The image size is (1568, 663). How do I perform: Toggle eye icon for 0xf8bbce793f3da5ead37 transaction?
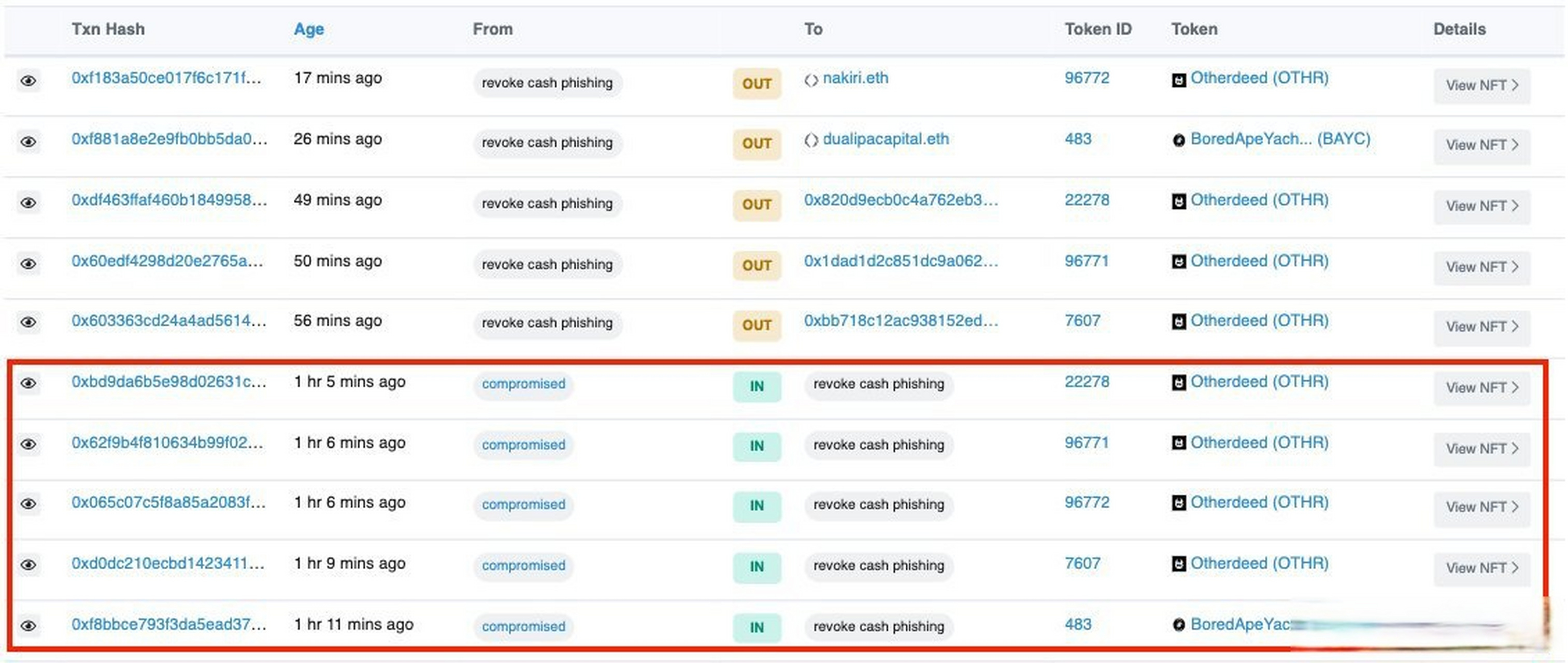click(x=28, y=625)
